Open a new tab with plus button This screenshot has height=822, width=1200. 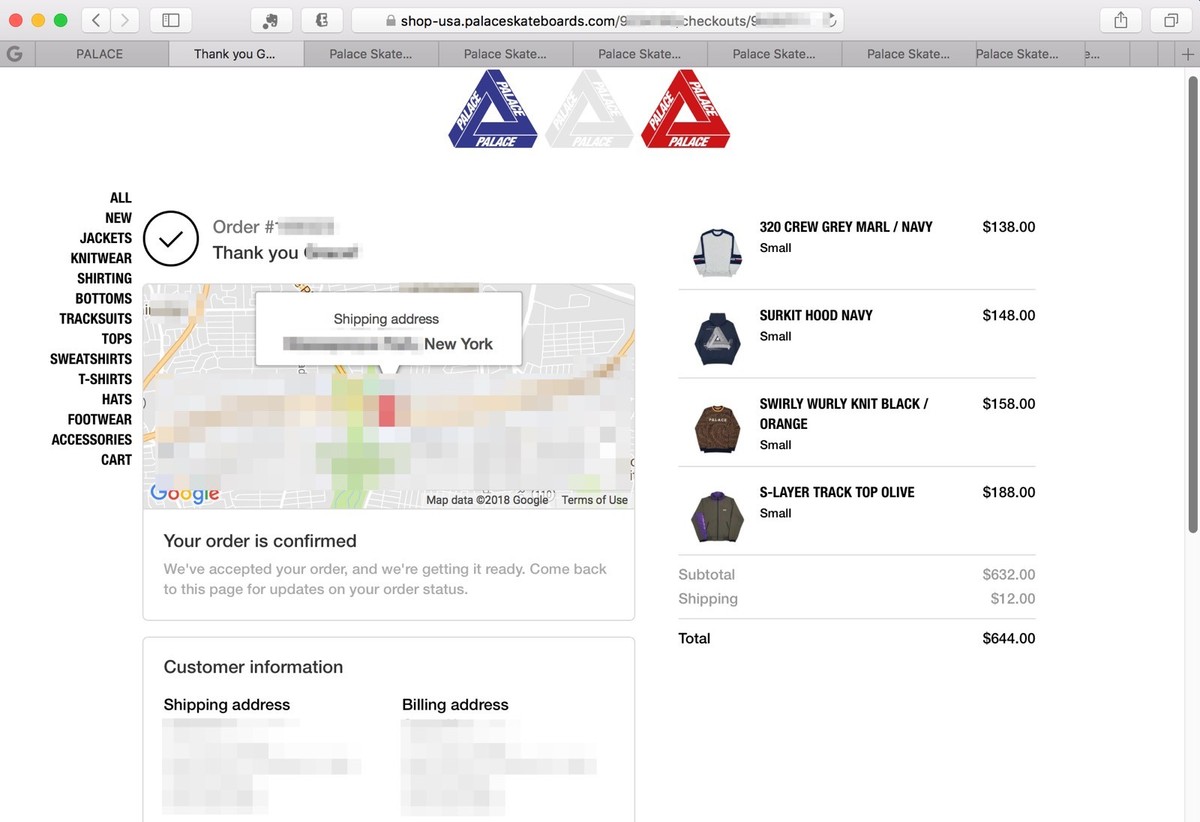tap(1187, 54)
